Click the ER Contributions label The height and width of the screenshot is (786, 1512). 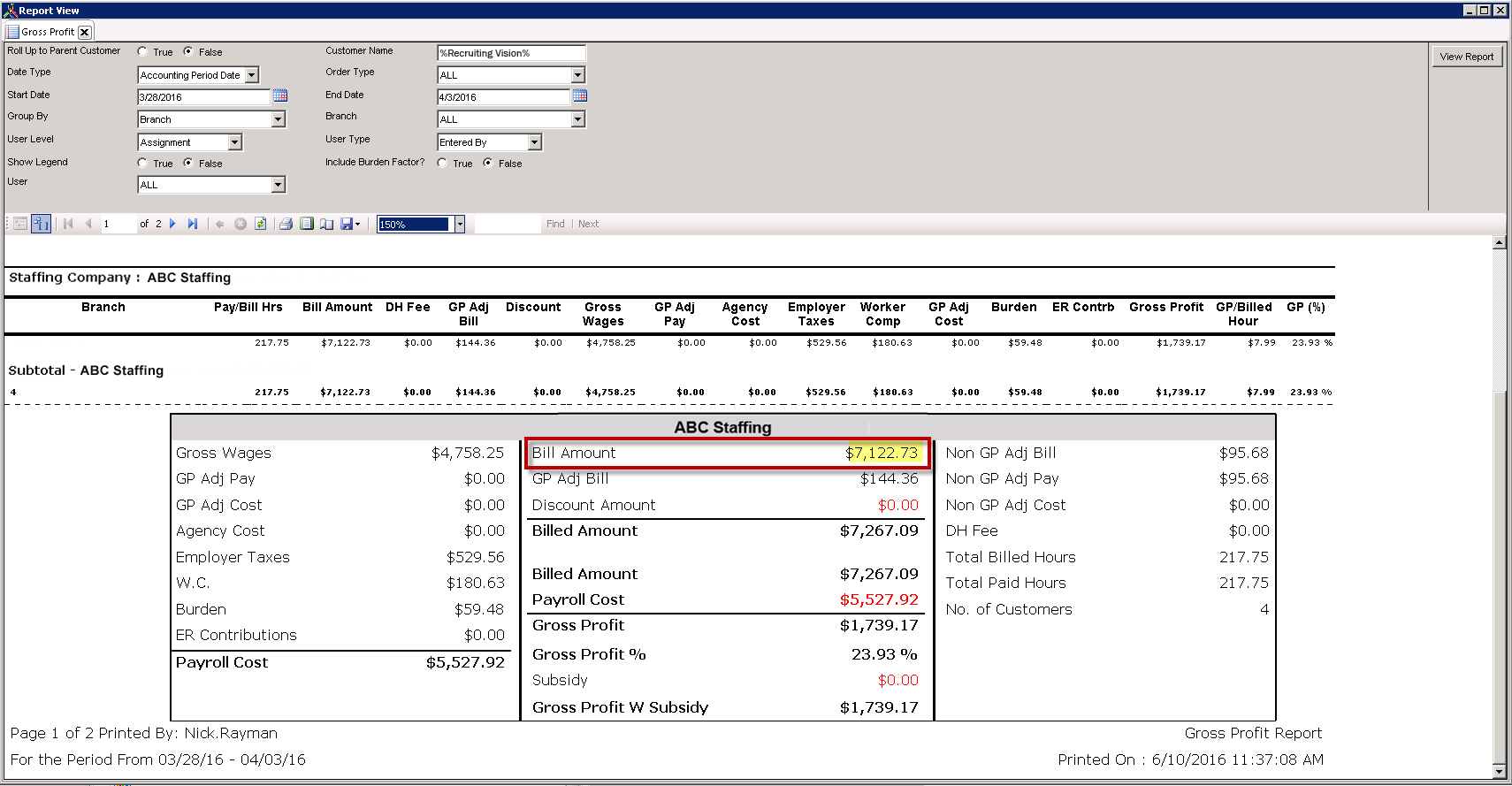(236, 635)
